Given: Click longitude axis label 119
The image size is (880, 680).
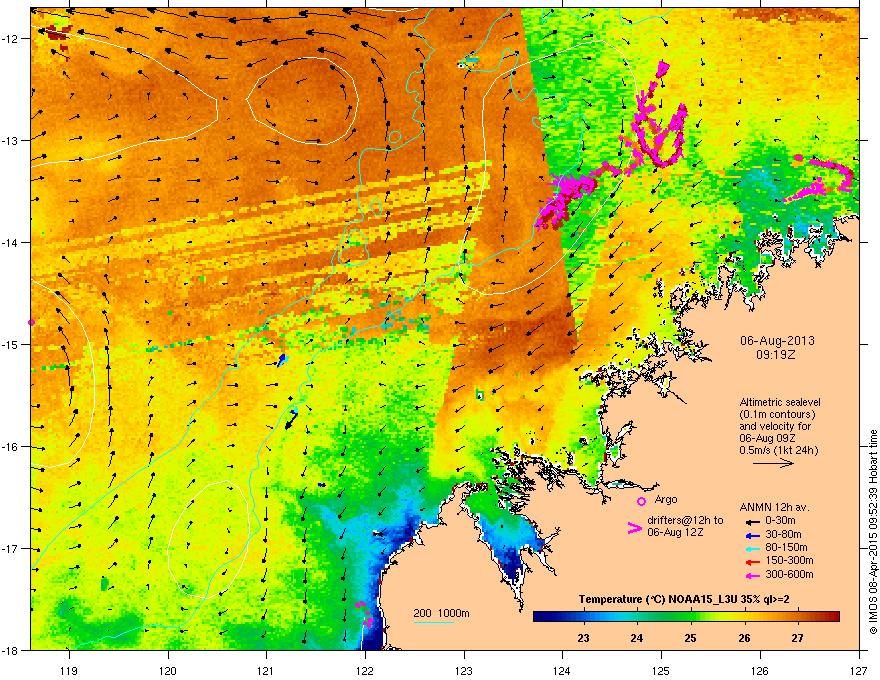Looking at the screenshot, I should (69, 670).
